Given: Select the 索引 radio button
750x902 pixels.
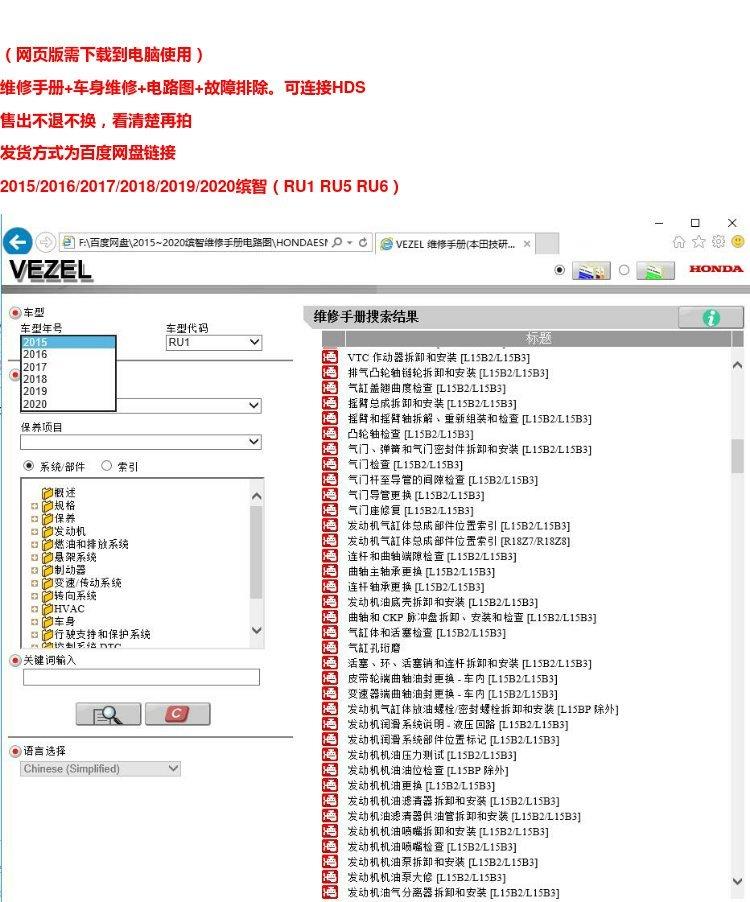Looking at the screenshot, I should pos(106,465).
